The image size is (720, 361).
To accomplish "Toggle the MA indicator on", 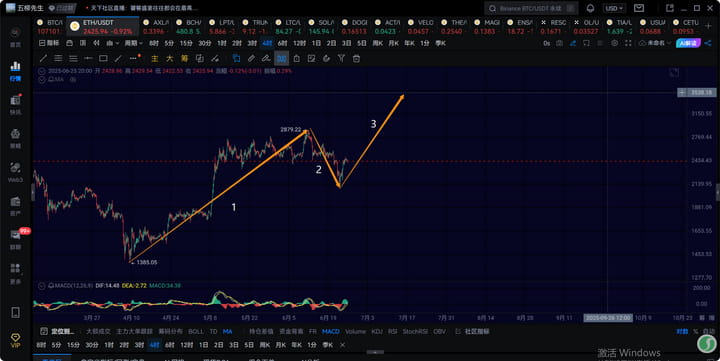I will click(x=227, y=331).
